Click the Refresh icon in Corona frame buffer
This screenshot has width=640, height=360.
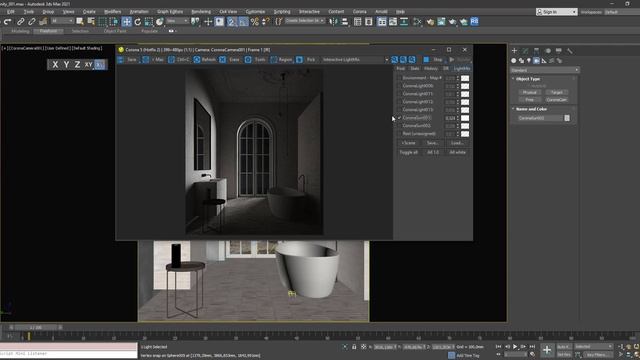(x=197, y=60)
